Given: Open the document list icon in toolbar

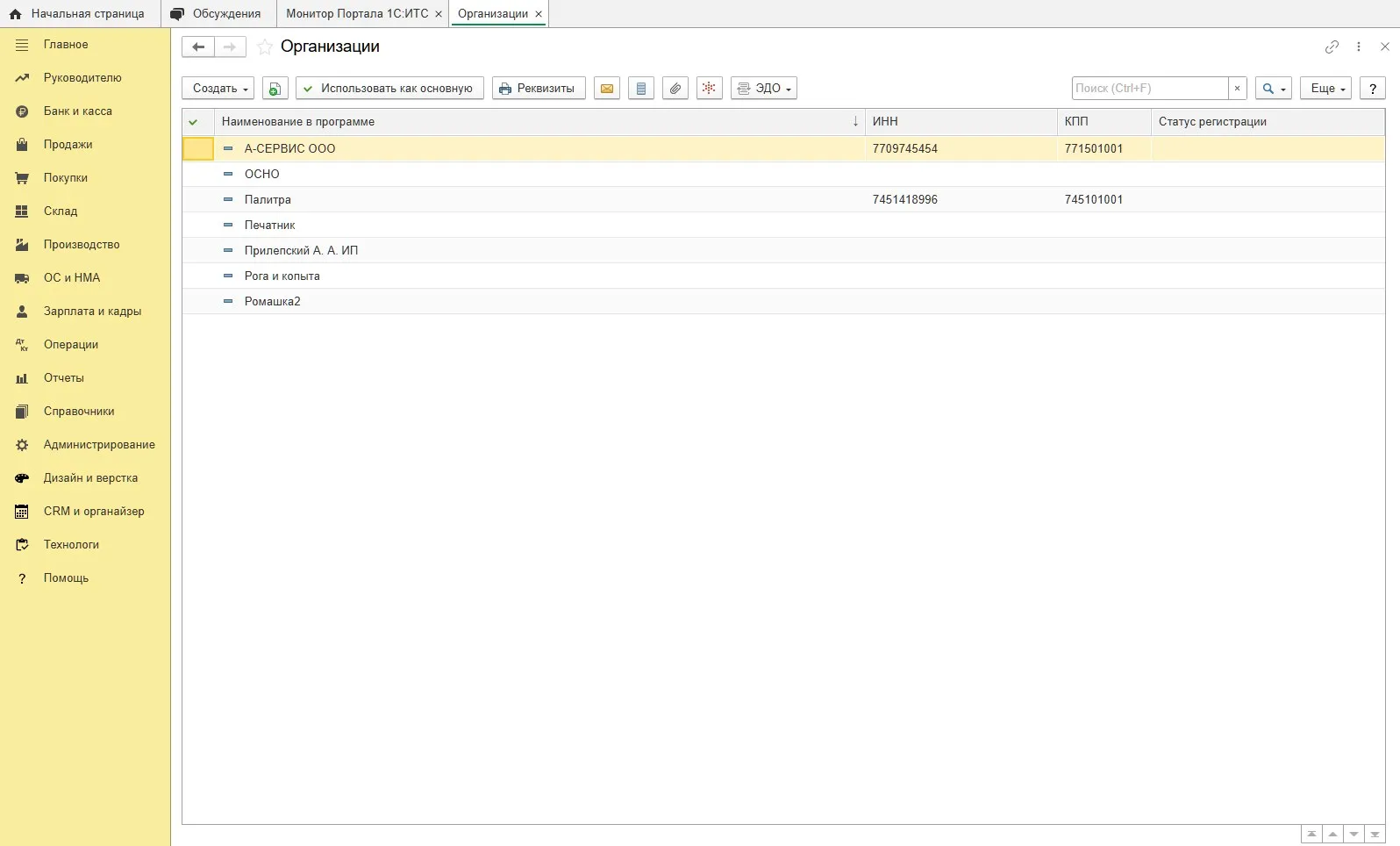Looking at the screenshot, I should tap(641, 89).
